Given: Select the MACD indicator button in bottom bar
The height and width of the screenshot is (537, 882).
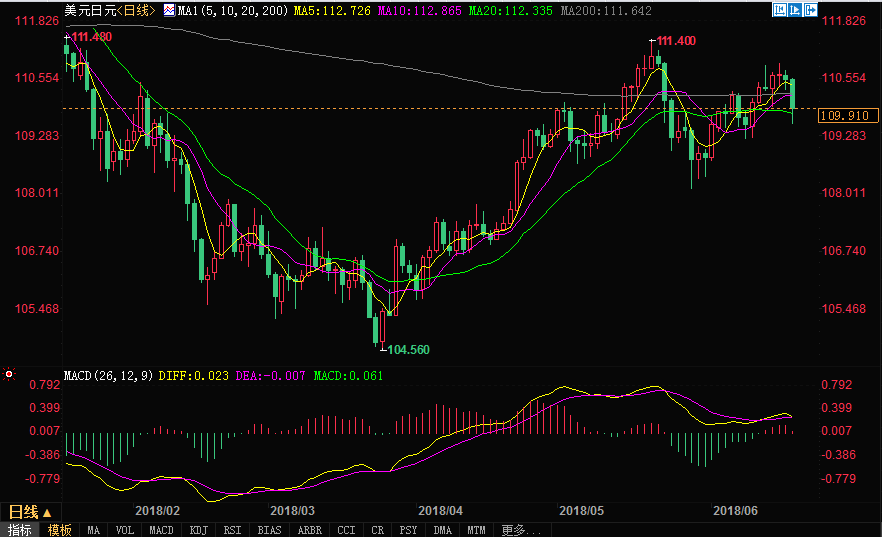Looking at the screenshot, I should coord(161,530).
